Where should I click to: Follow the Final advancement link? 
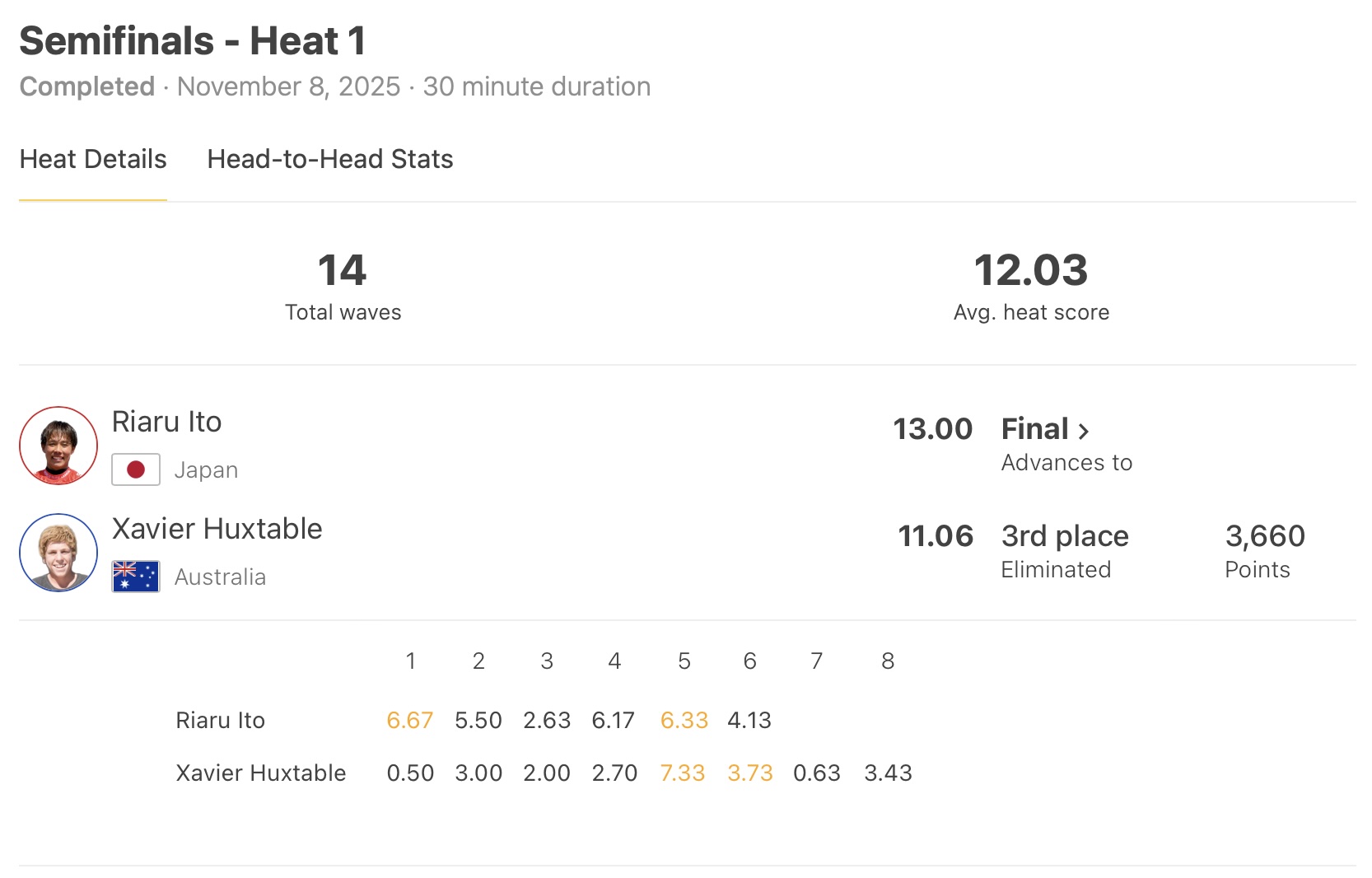click(x=1035, y=429)
